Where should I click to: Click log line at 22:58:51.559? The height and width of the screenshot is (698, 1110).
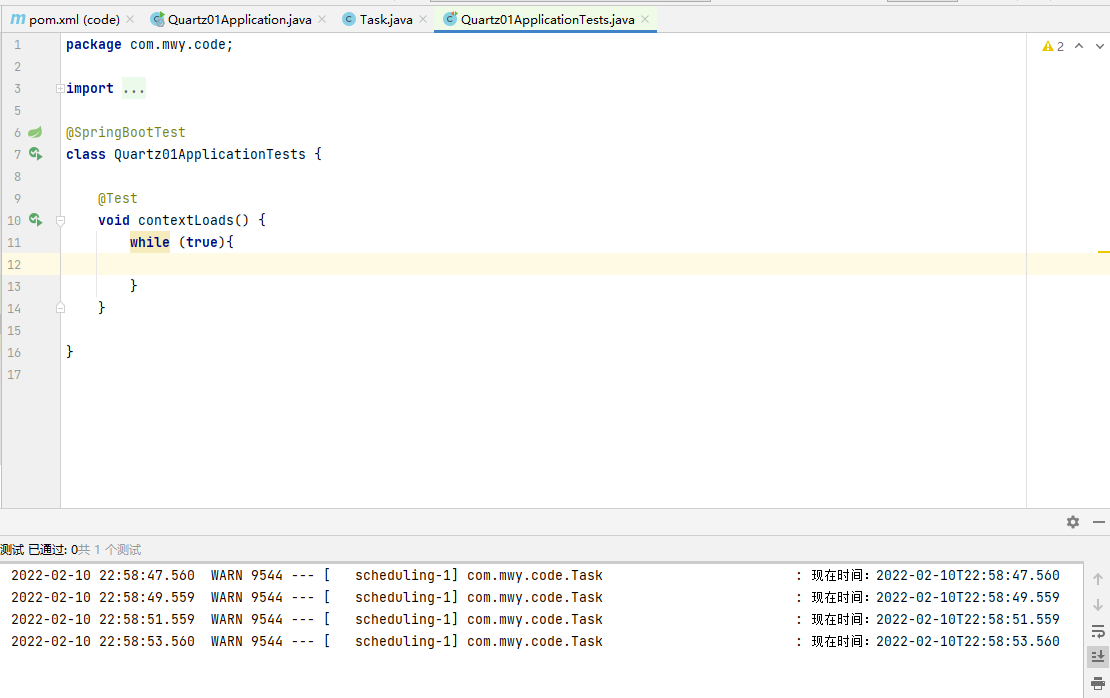tap(535, 619)
